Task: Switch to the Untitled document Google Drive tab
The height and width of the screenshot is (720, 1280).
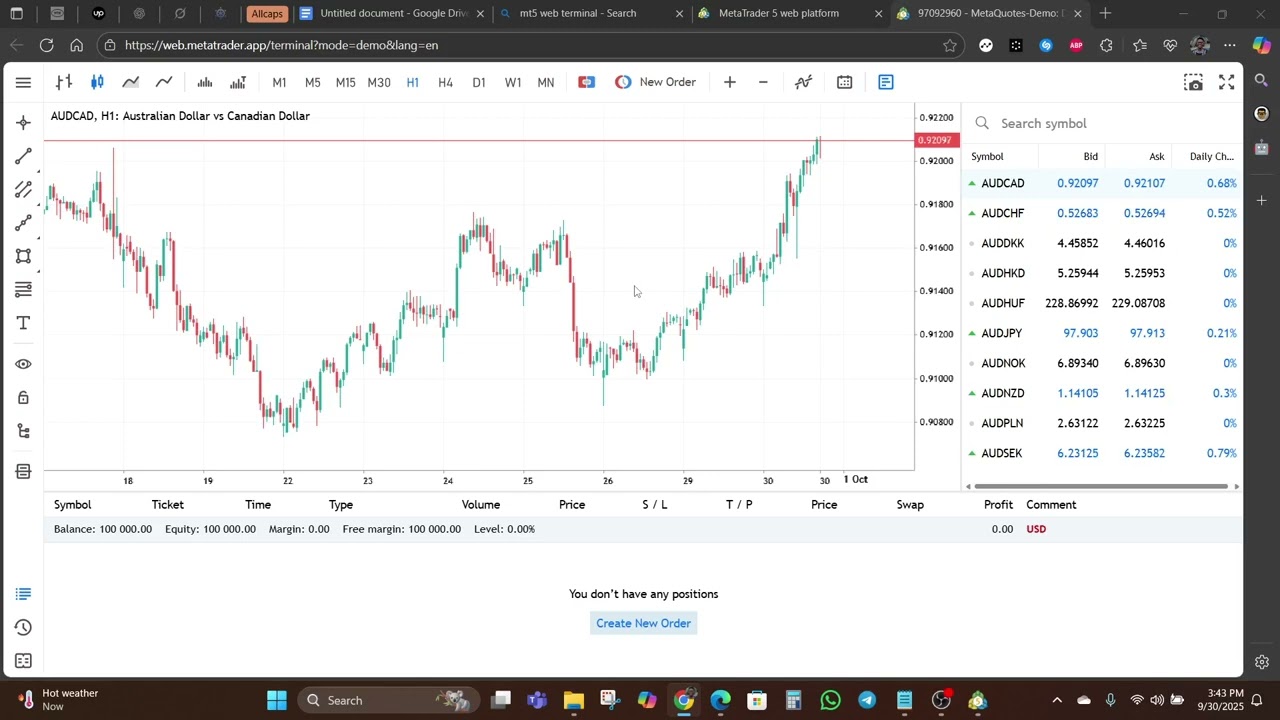Action: (x=393, y=14)
